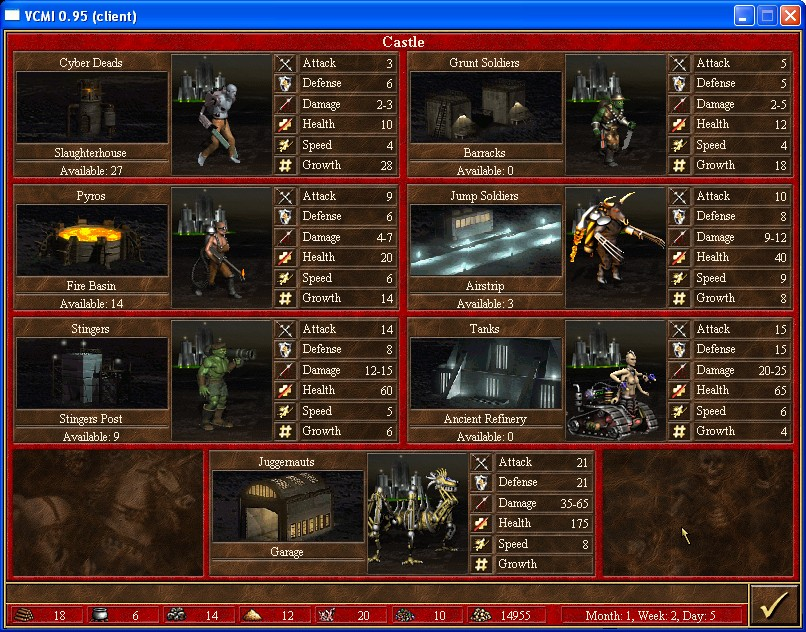Screen dimensions: 806x632
Task: Click the Speed icon in Stingers panel
Action: [x=285, y=411]
